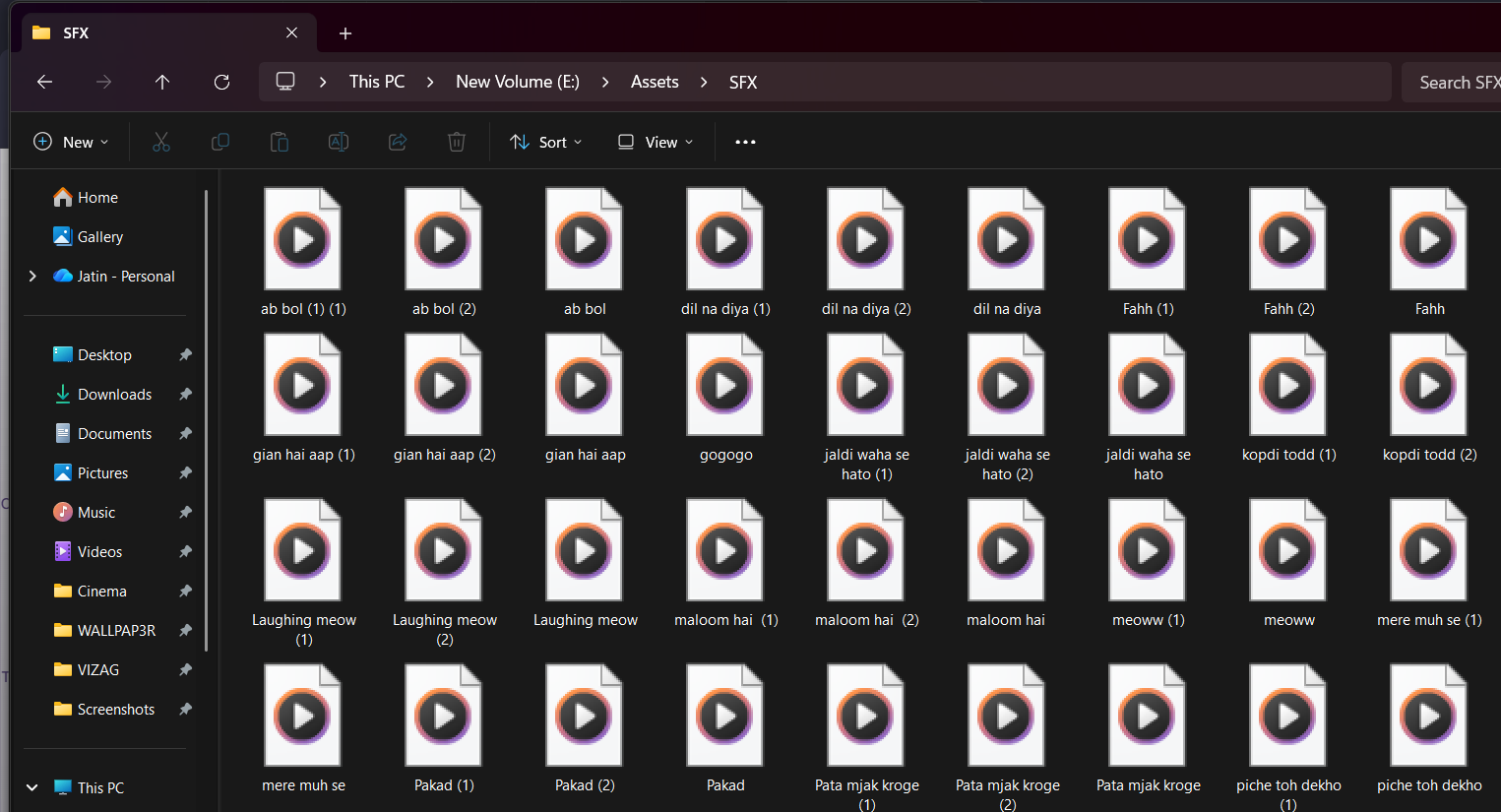Open the New dropdown menu
This screenshot has height=812, width=1501.
(71, 142)
